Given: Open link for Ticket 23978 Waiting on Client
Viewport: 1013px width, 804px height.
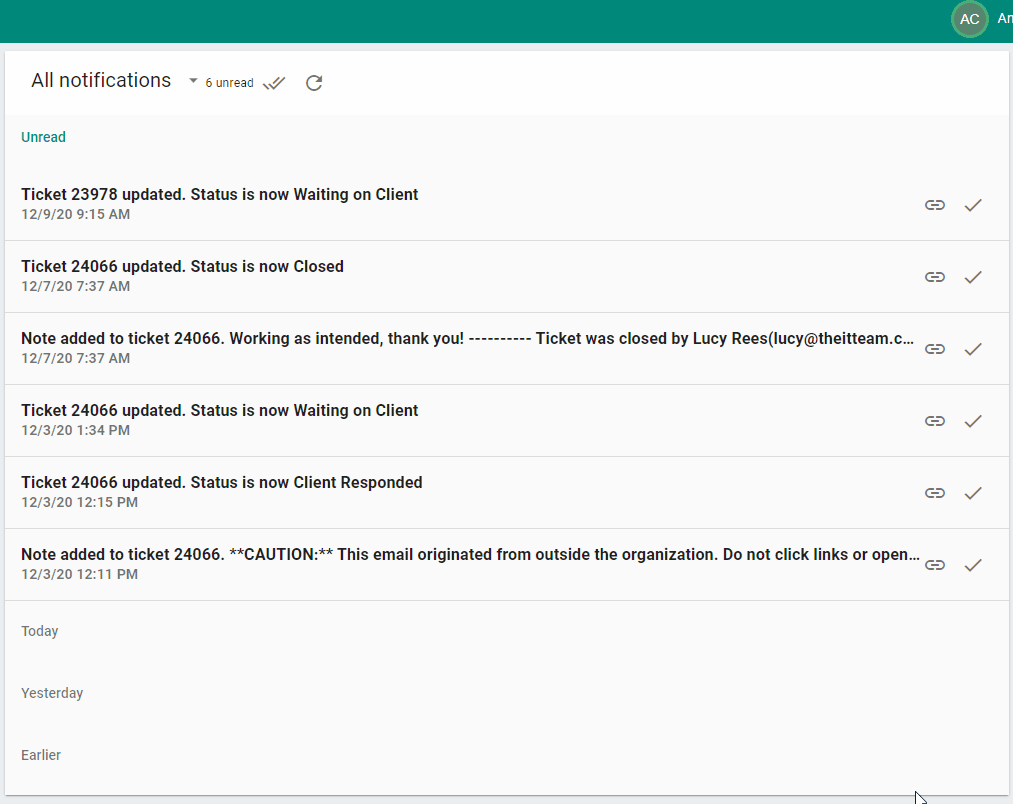Looking at the screenshot, I should click(x=935, y=205).
